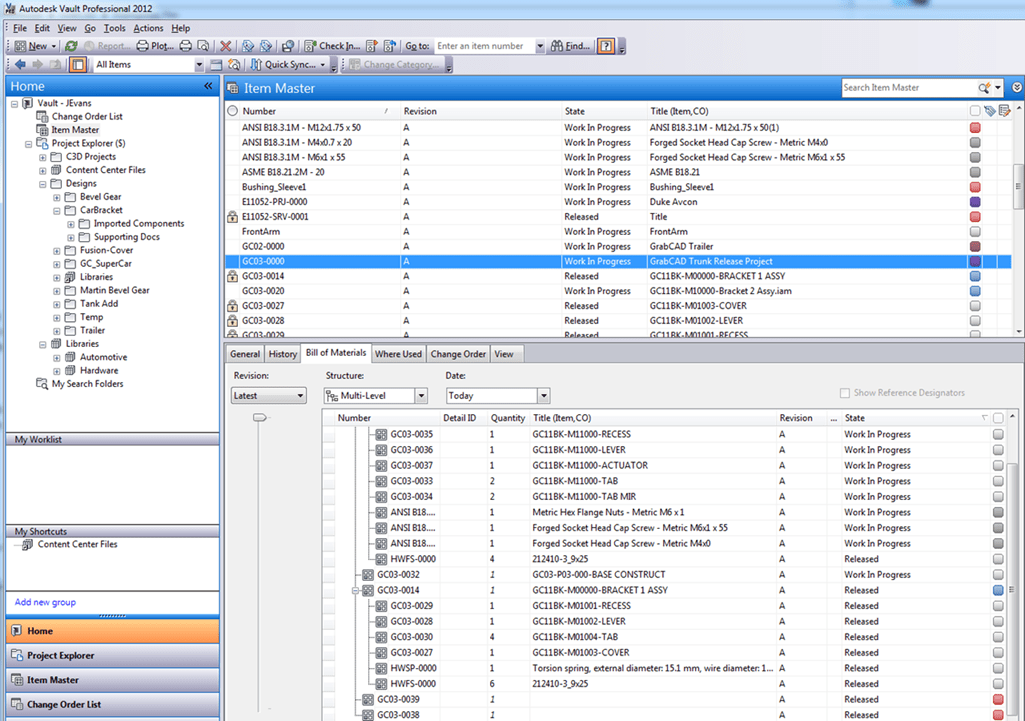Screen dimensions: 1025x721
Task: Click the Help question mark icon
Action: 606,46
